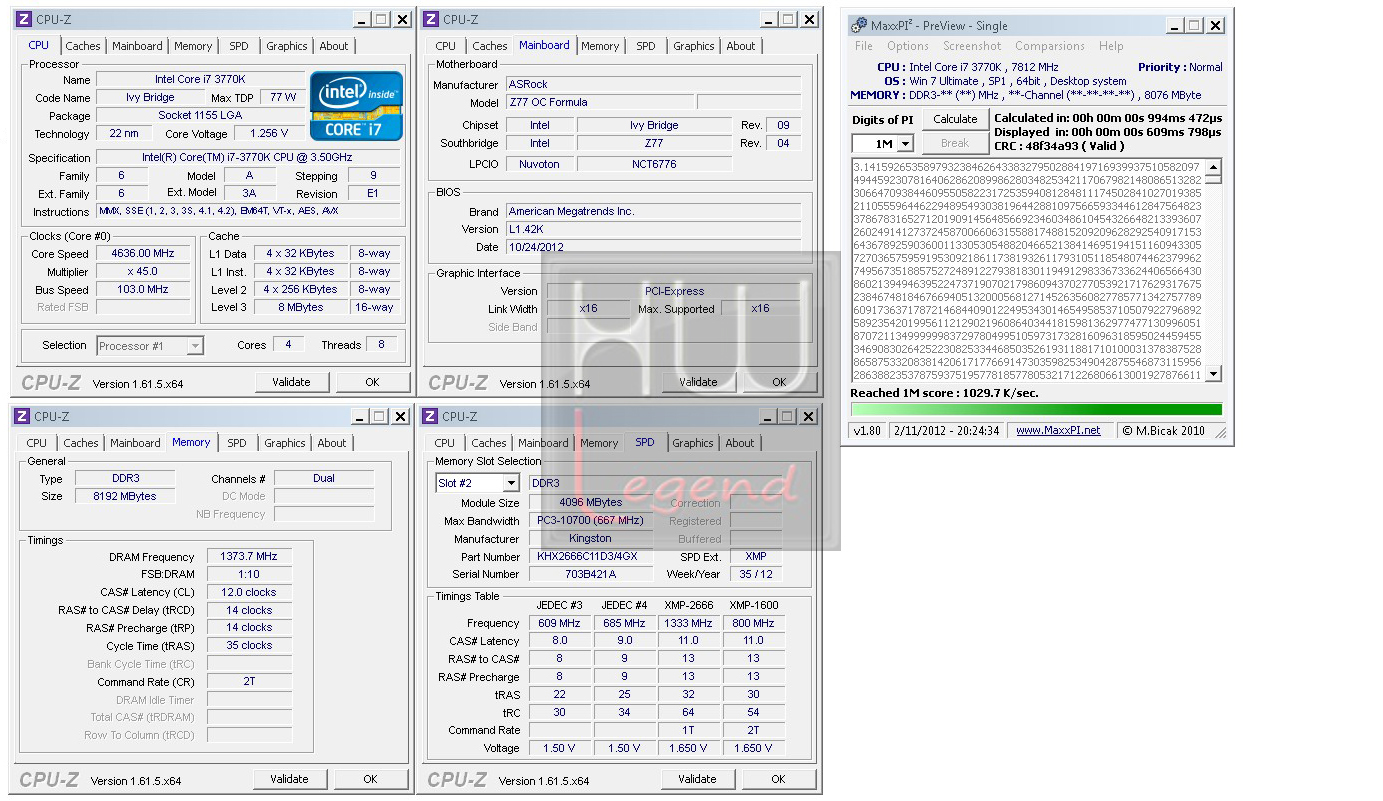Click the CPU-Z Z icon in the SPD window title bar
This screenshot has height=801, width=1383.
(x=431, y=416)
